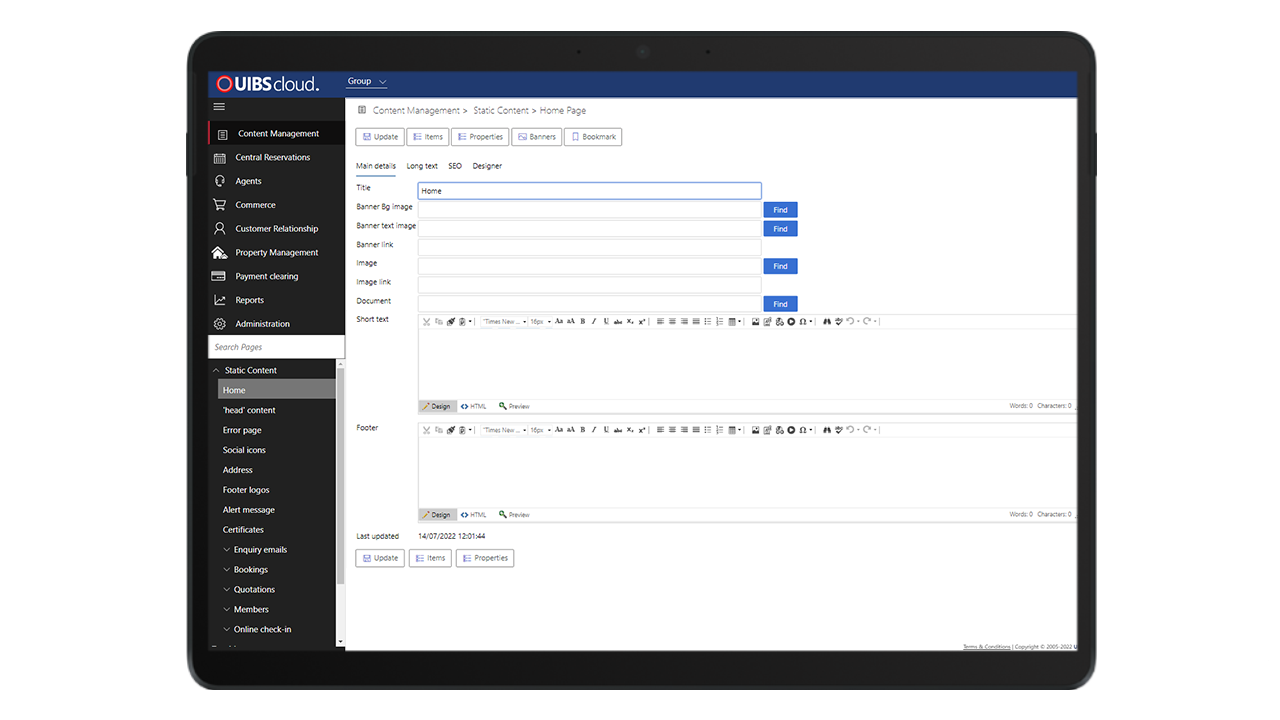Select Social icons in sidebar tree
The height and width of the screenshot is (720, 1280).
244,450
